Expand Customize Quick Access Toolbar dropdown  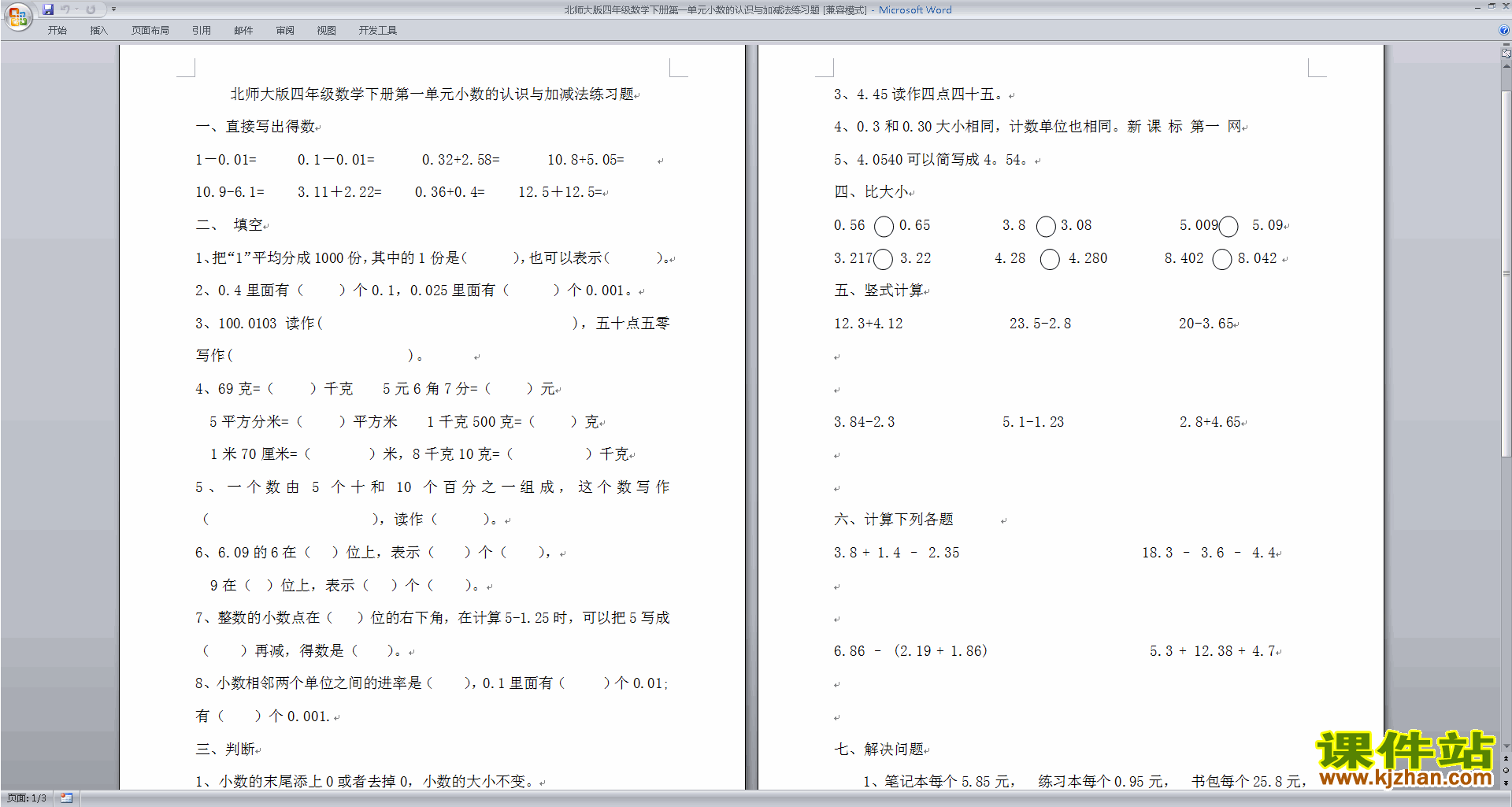[x=113, y=9]
